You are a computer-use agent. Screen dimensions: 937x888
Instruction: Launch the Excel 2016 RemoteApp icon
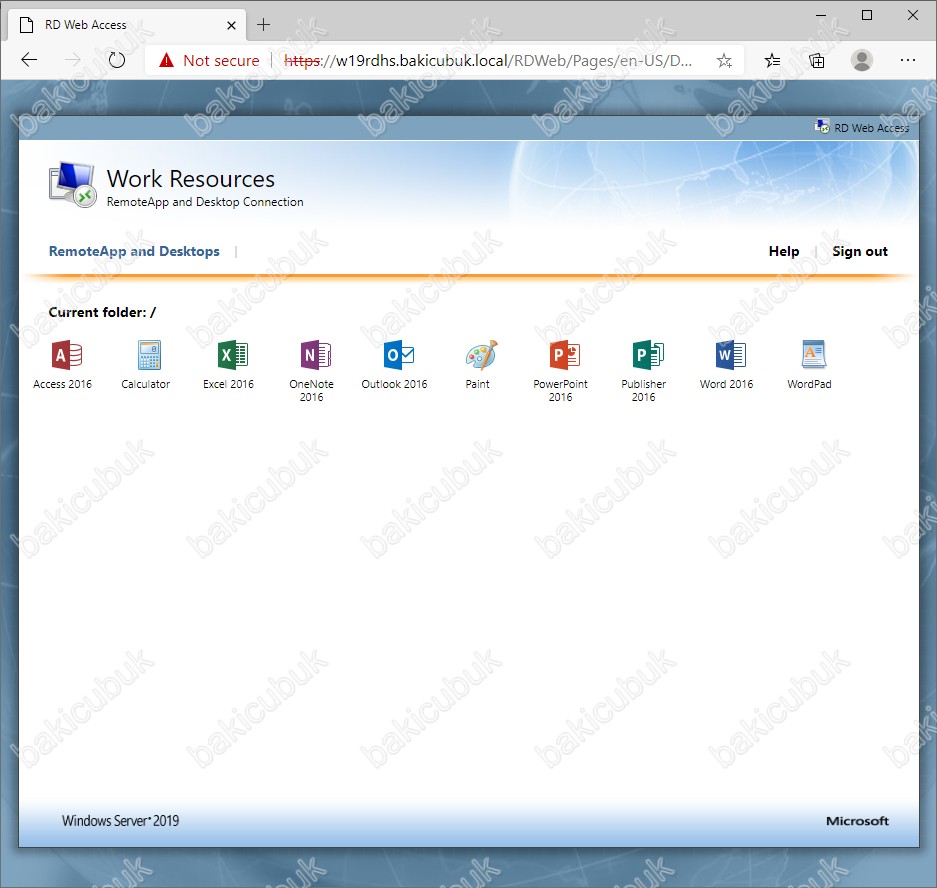tap(232, 355)
